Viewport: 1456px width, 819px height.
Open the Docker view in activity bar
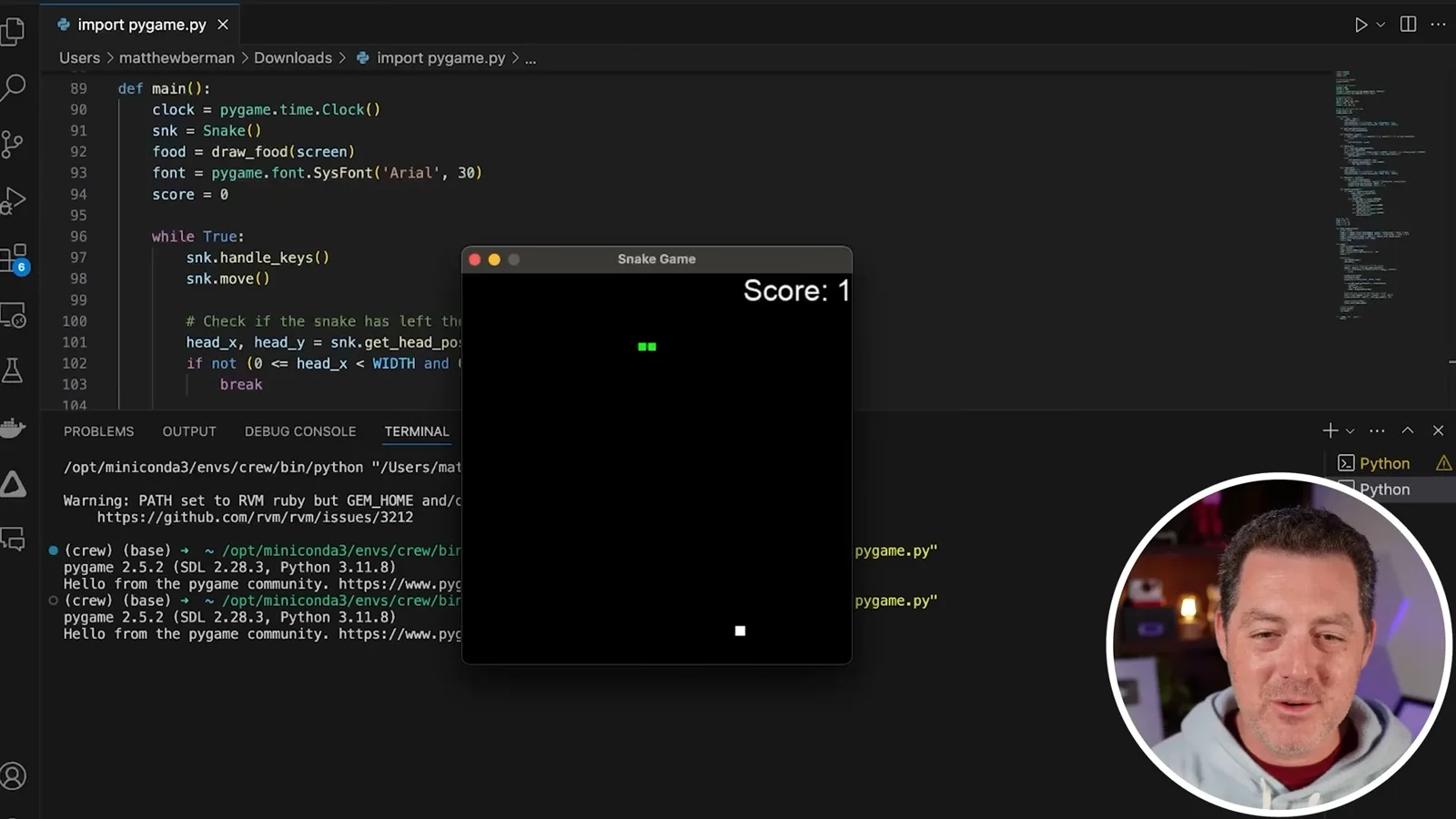click(13, 427)
